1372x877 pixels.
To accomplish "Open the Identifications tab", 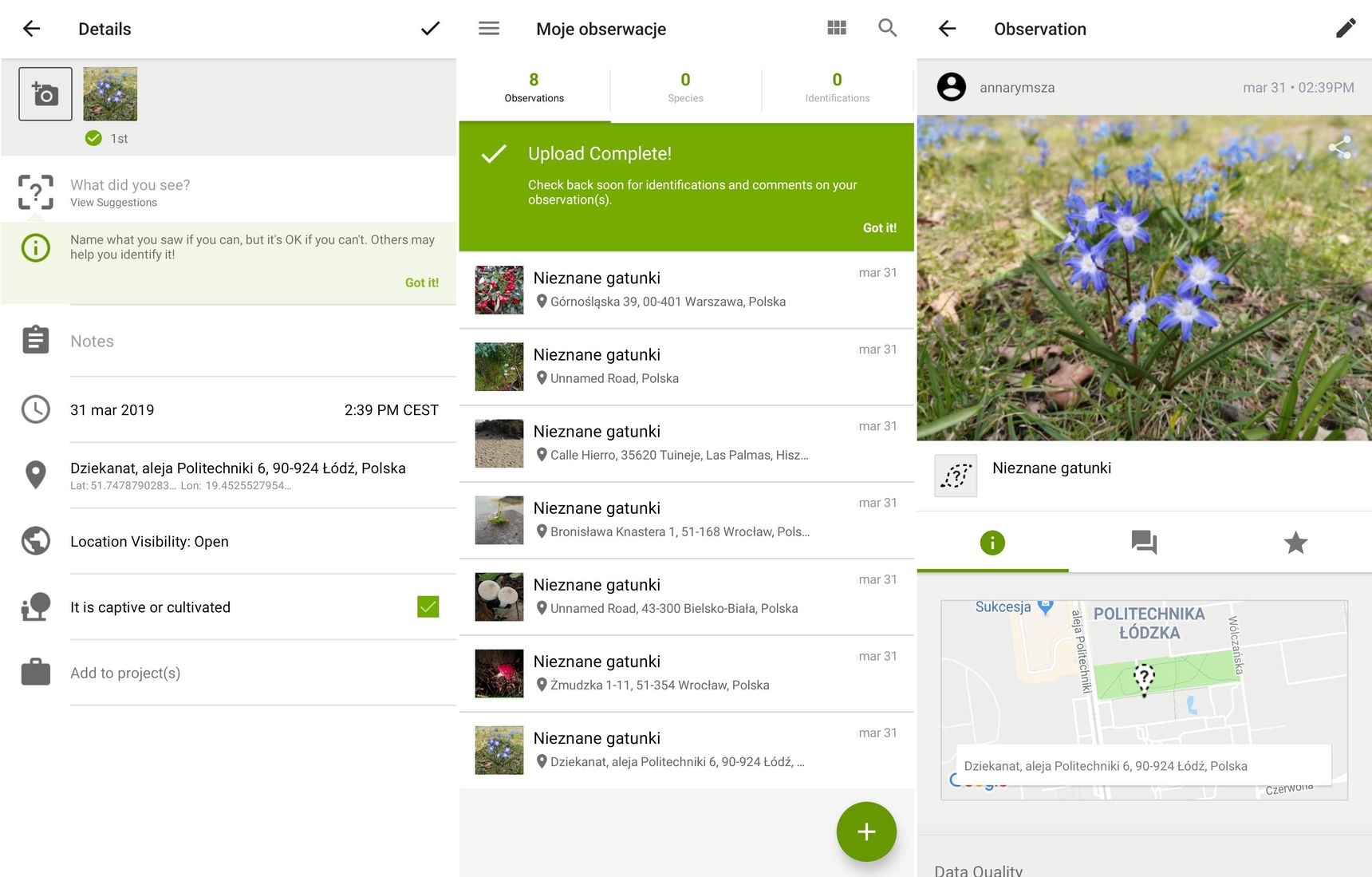I will (x=837, y=88).
